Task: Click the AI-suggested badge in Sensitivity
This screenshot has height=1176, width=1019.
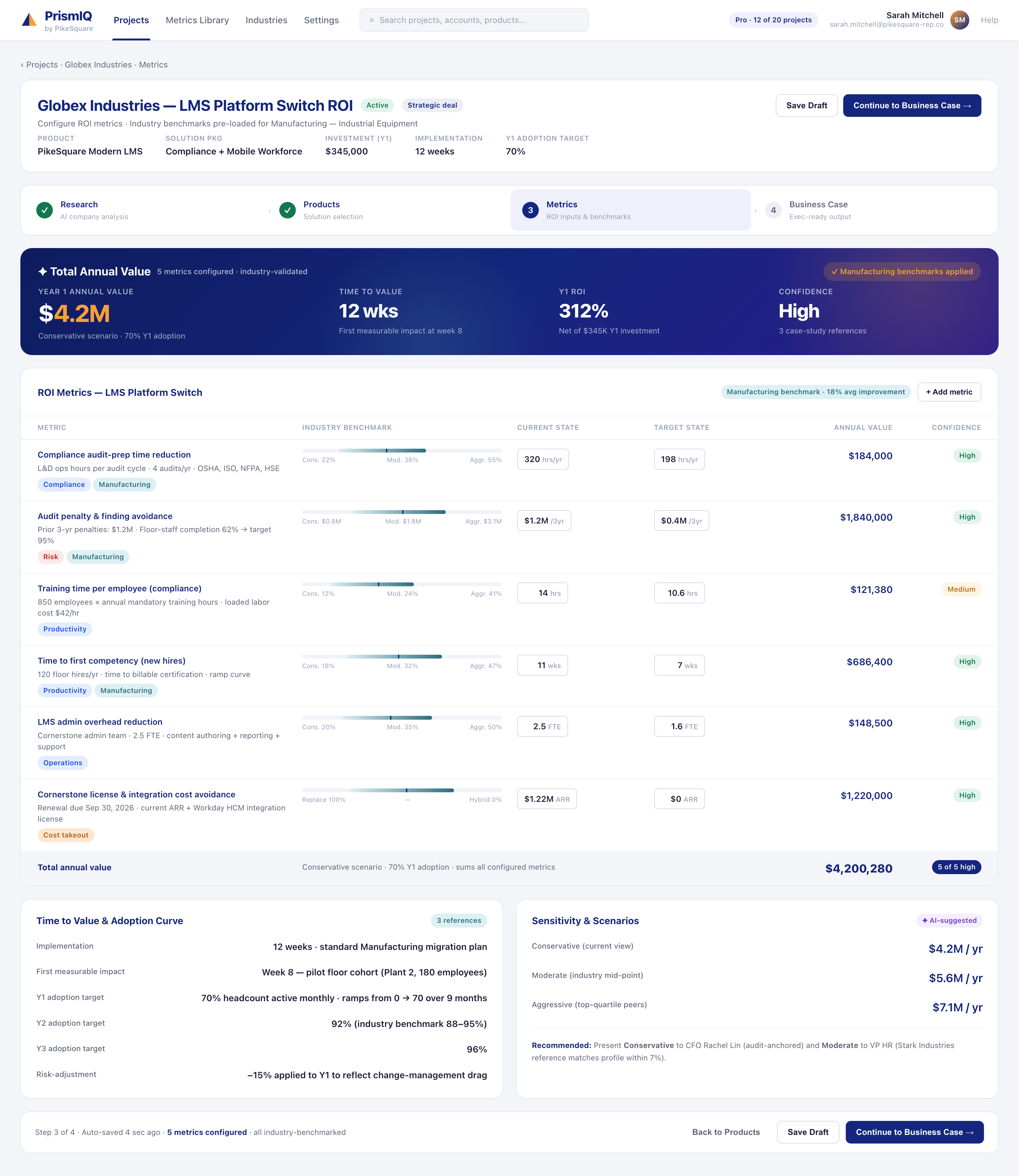Action: click(x=949, y=921)
